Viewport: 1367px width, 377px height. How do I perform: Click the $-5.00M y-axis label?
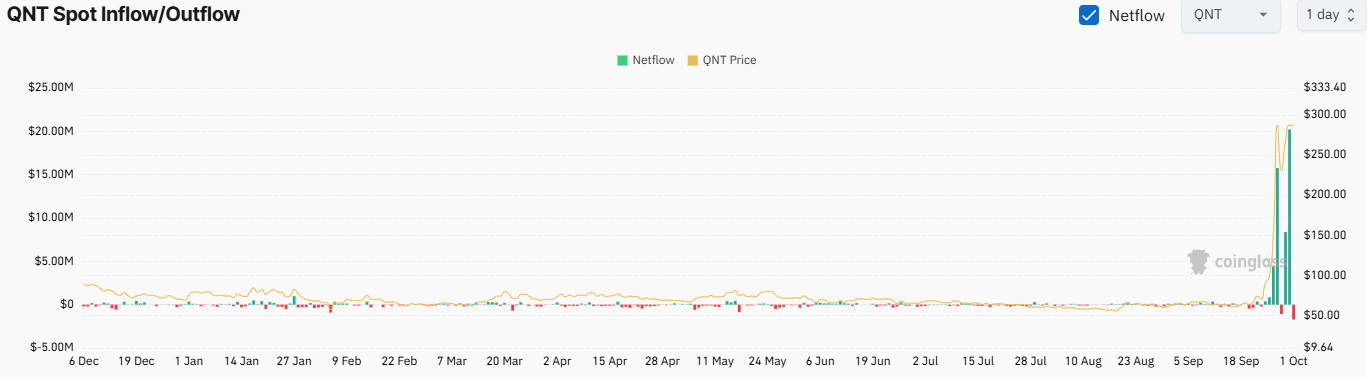point(53,348)
